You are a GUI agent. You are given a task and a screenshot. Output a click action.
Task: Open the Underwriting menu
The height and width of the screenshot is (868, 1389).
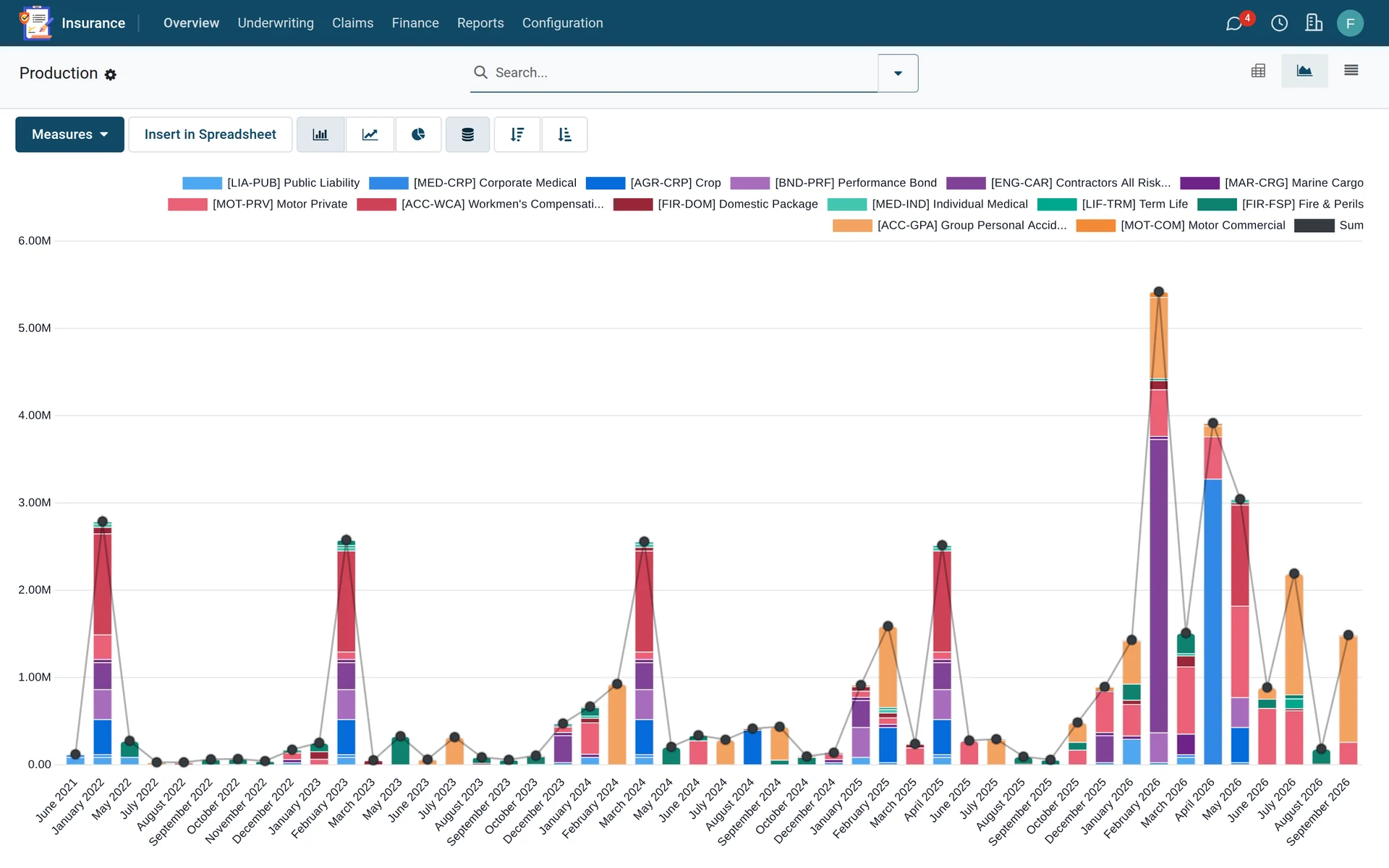point(276,23)
